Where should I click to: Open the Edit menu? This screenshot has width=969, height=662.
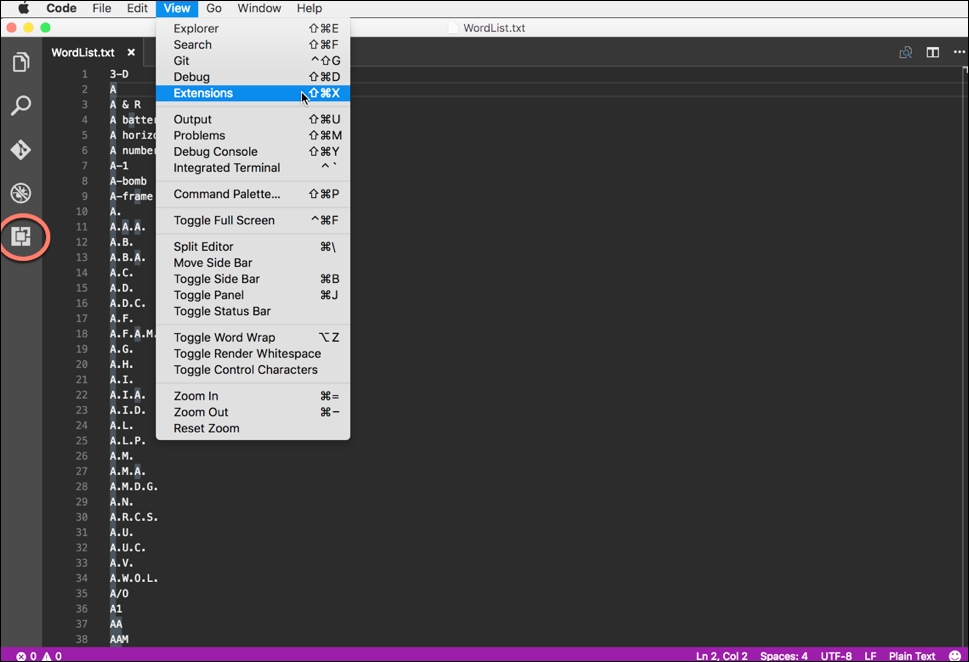pyautogui.click(x=137, y=8)
